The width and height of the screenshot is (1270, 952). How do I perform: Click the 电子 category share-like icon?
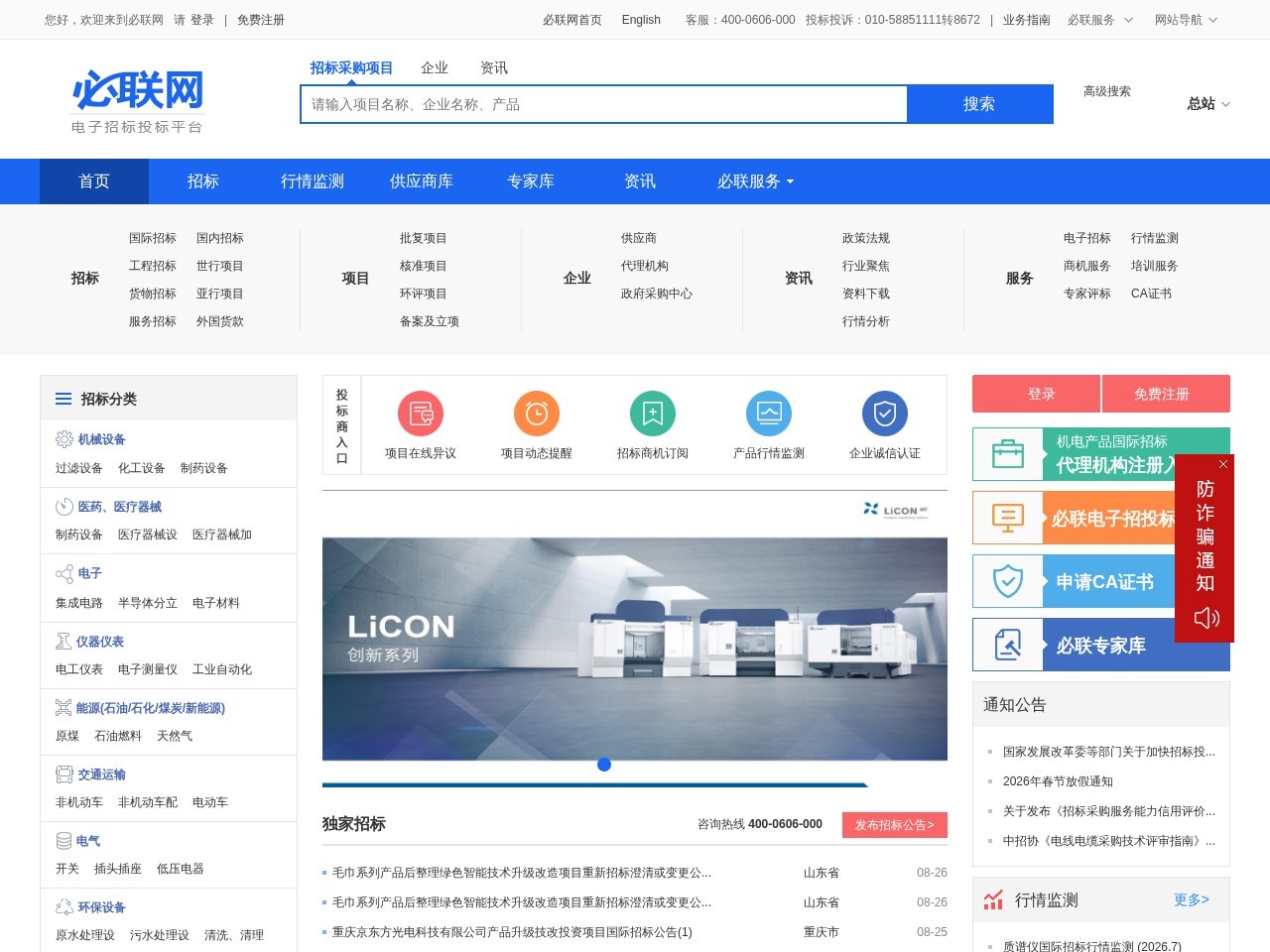64,574
